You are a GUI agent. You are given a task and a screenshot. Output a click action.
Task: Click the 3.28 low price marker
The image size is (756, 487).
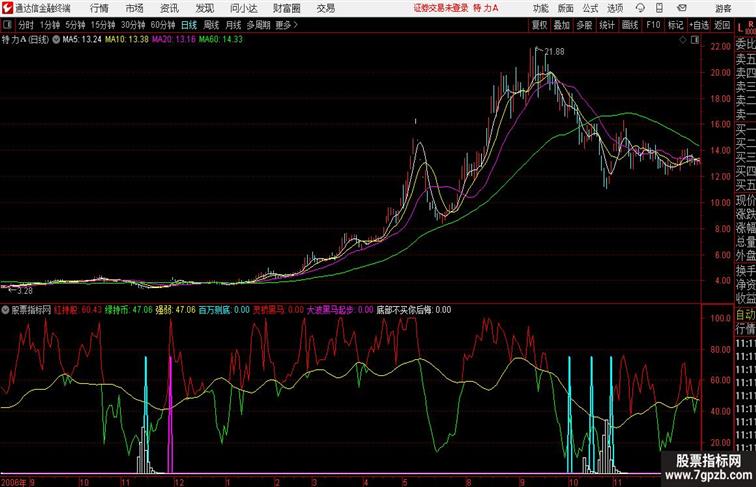point(25,291)
